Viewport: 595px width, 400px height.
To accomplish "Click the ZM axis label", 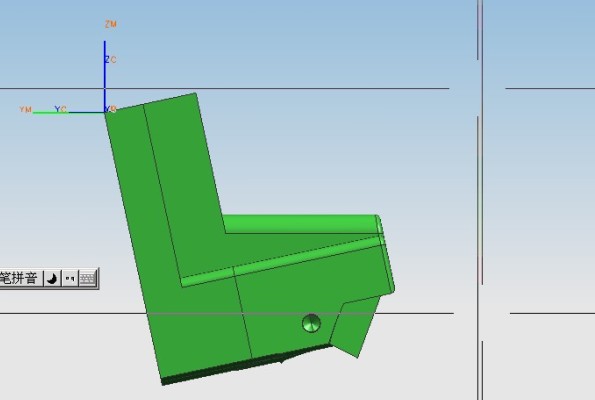I will point(111,24).
